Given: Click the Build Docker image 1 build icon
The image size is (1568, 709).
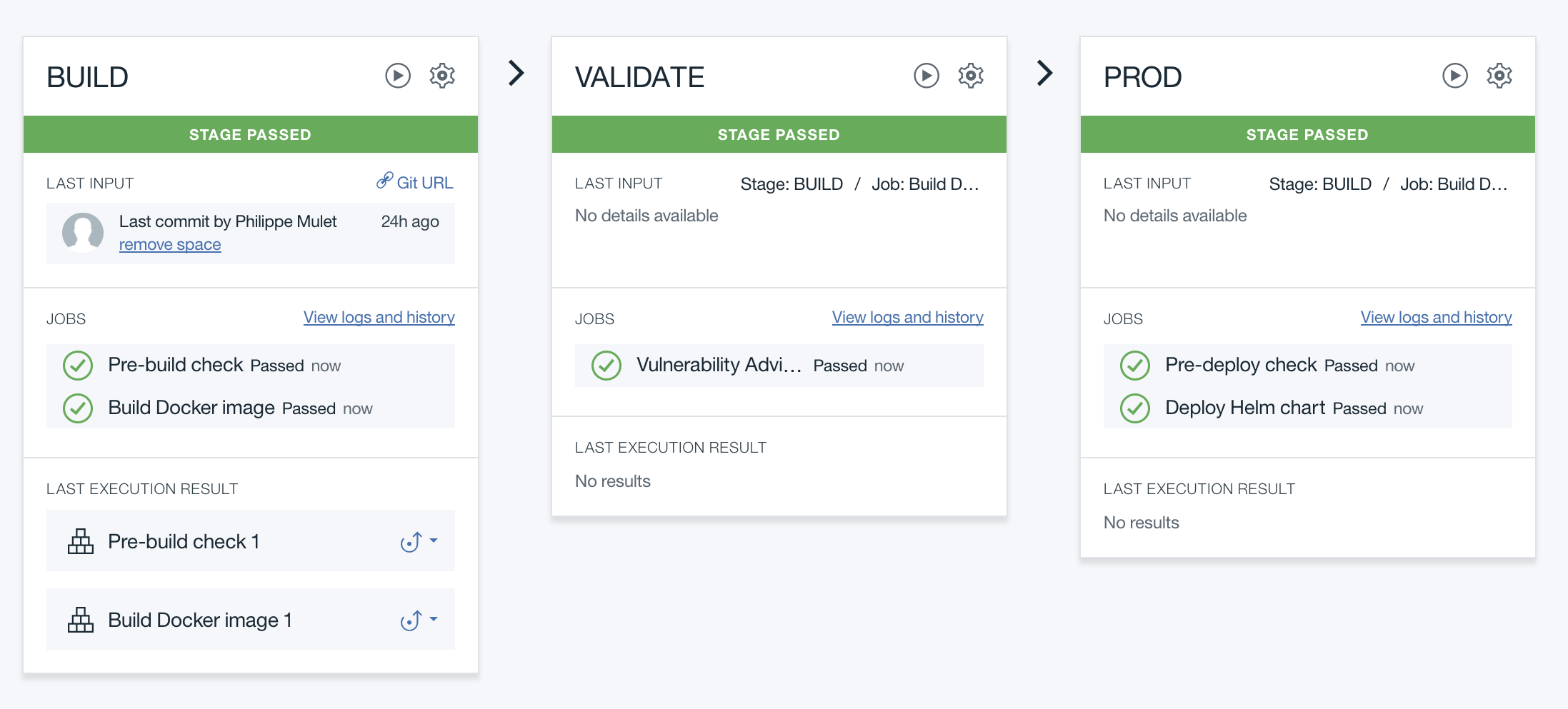Looking at the screenshot, I should click(x=81, y=620).
